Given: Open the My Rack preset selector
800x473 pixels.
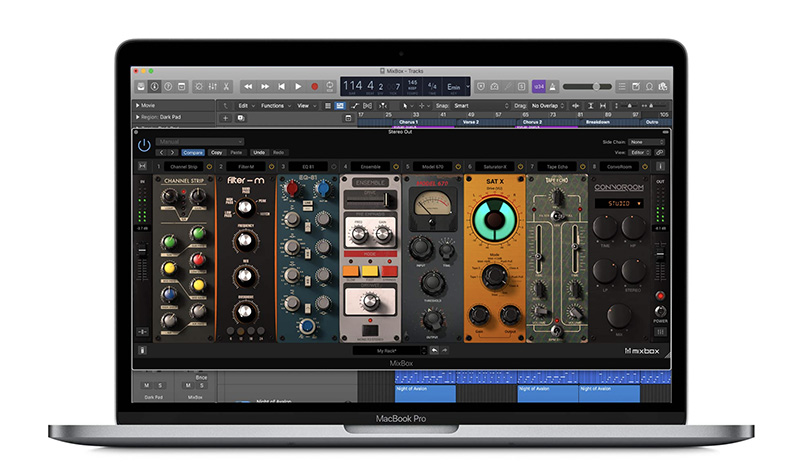Looking at the screenshot, I should [x=389, y=351].
